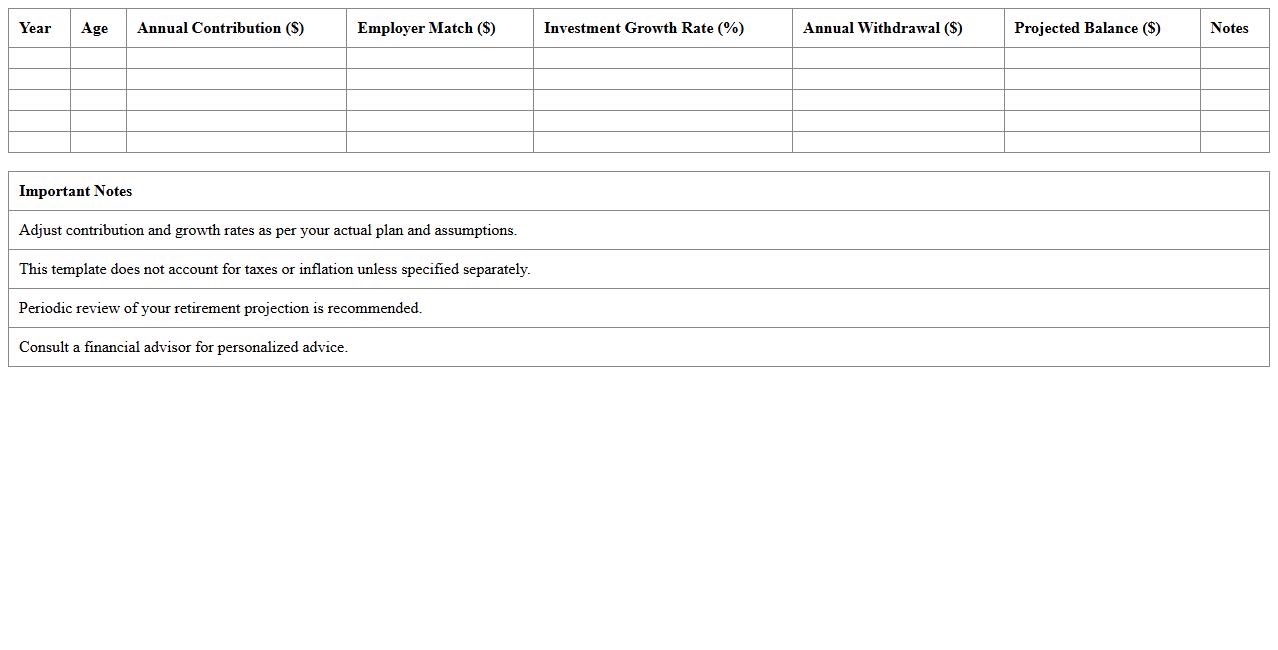Viewport: 1278px width, 650px height.
Task: Click the note about taxes or inflation
Action: pyautogui.click(x=275, y=269)
